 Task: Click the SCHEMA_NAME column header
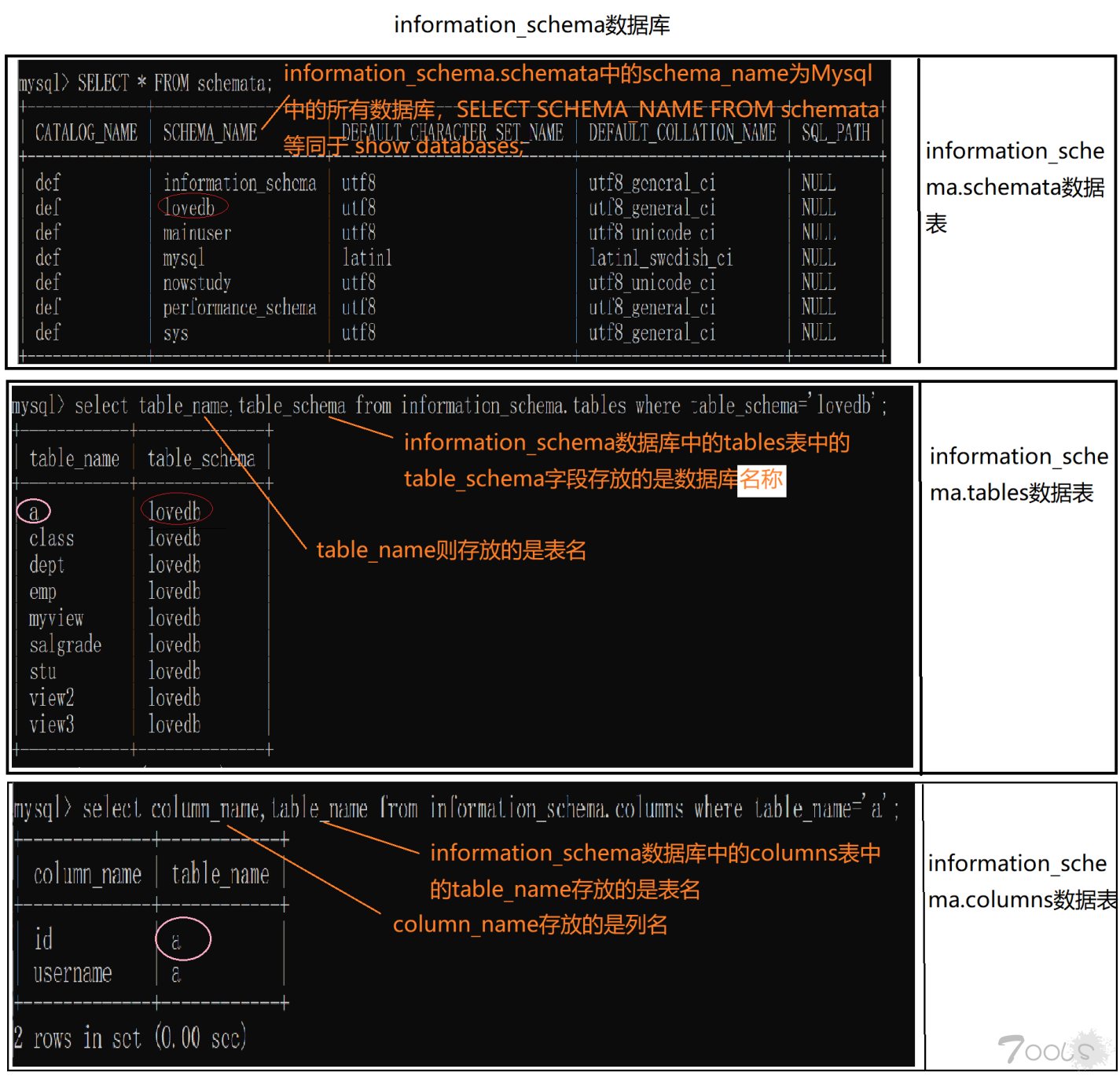[x=210, y=133]
